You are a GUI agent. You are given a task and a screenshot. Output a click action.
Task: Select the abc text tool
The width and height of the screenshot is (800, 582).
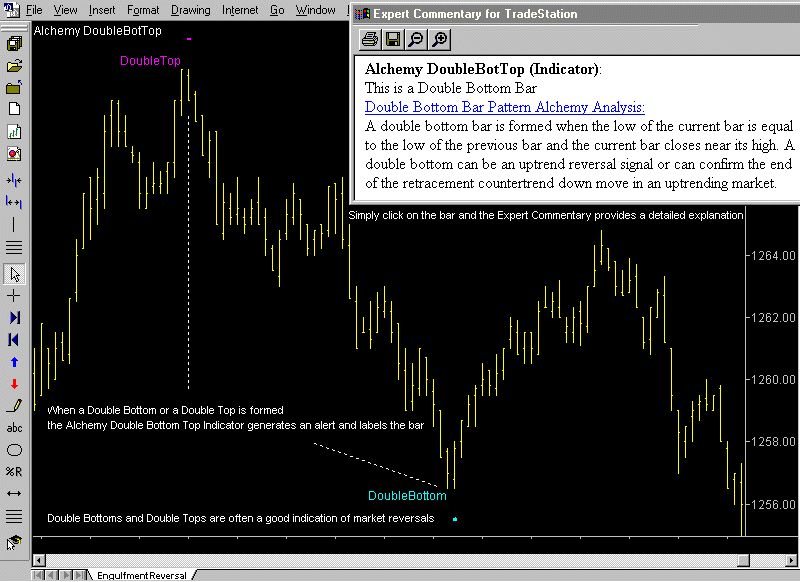14,428
